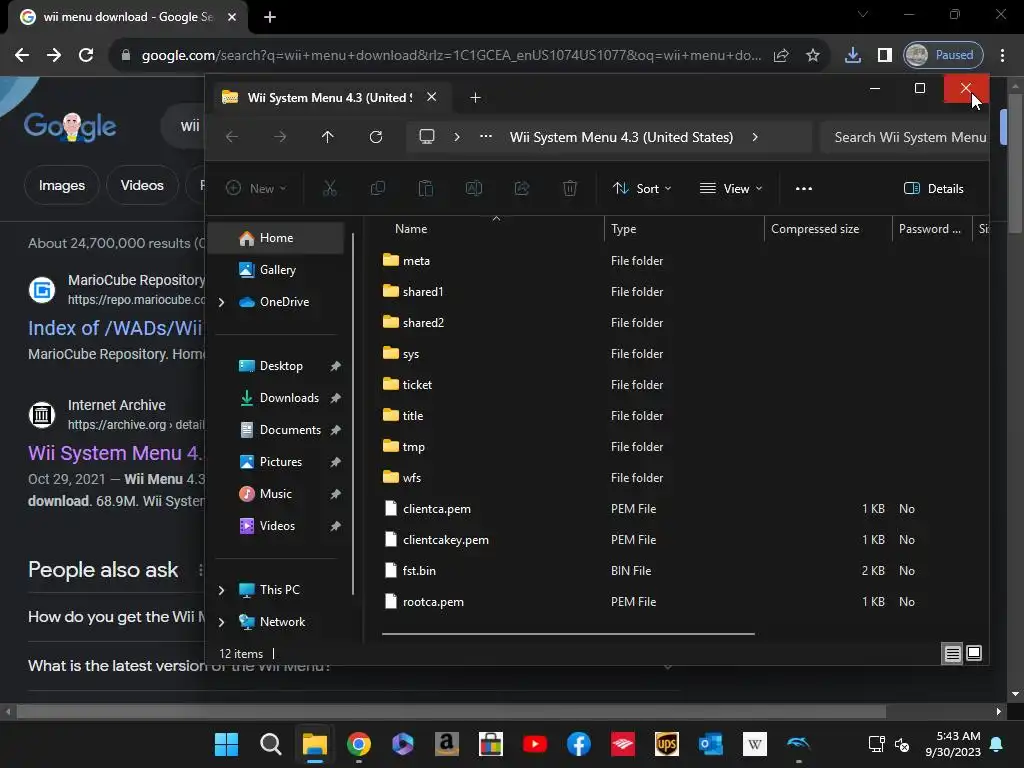Select the wii menu download Chrome tab
This screenshot has height=768, width=1024.
point(128,17)
